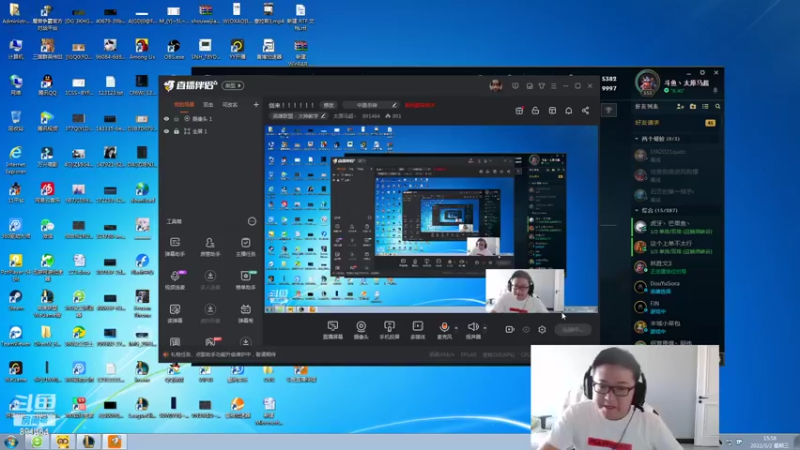The width and height of the screenshot is (800, 450).
Task: Open the 弹幕助手 tool
Action: click(x=175, y=246)
